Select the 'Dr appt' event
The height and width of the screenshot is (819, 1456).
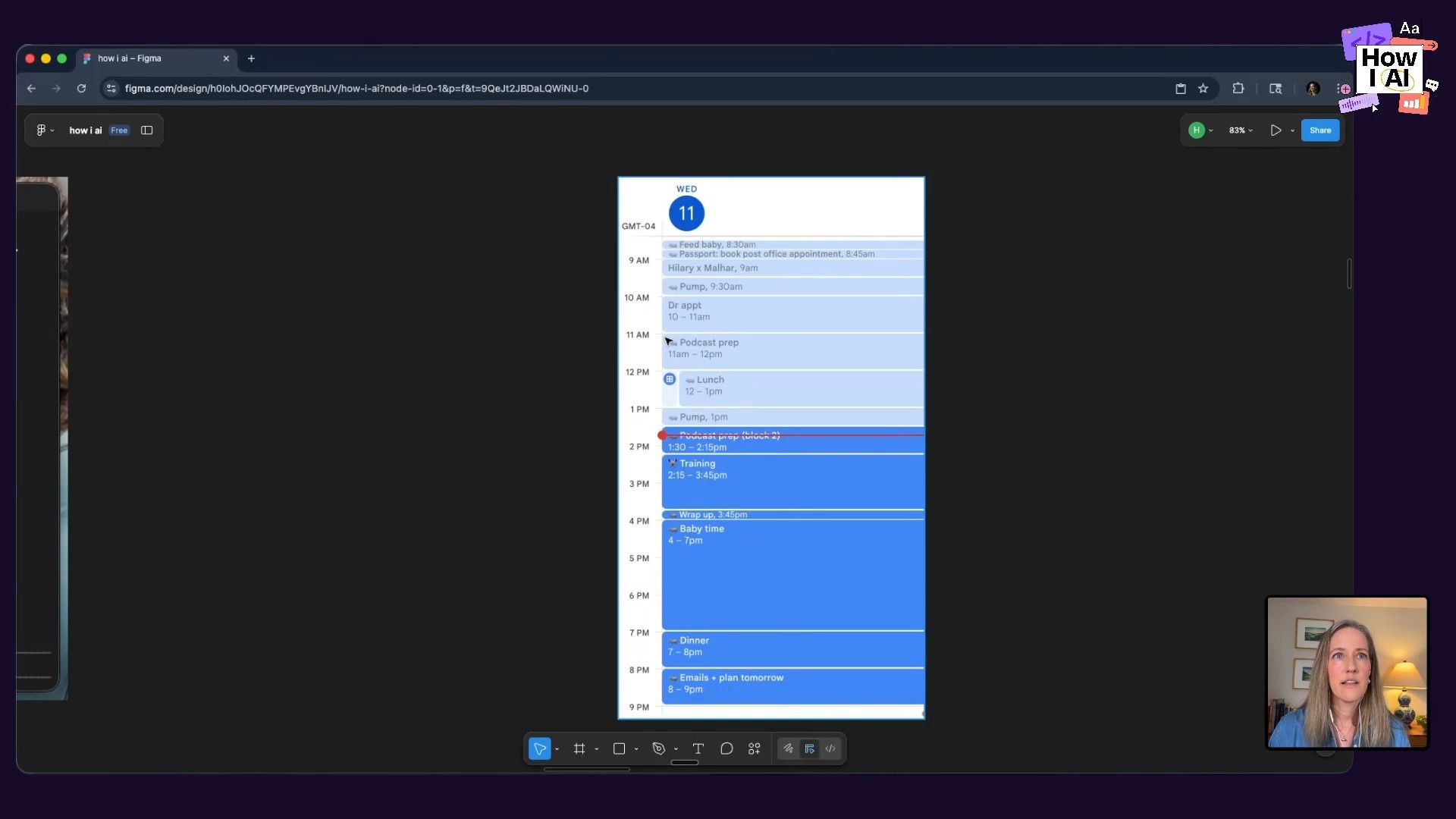pyautogui.click(x=792, y=313)
